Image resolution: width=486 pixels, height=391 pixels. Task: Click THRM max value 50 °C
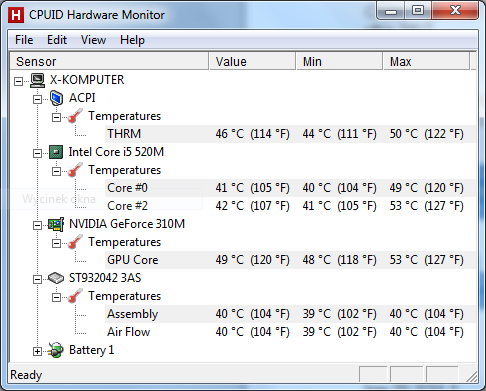tap(427, 134)
